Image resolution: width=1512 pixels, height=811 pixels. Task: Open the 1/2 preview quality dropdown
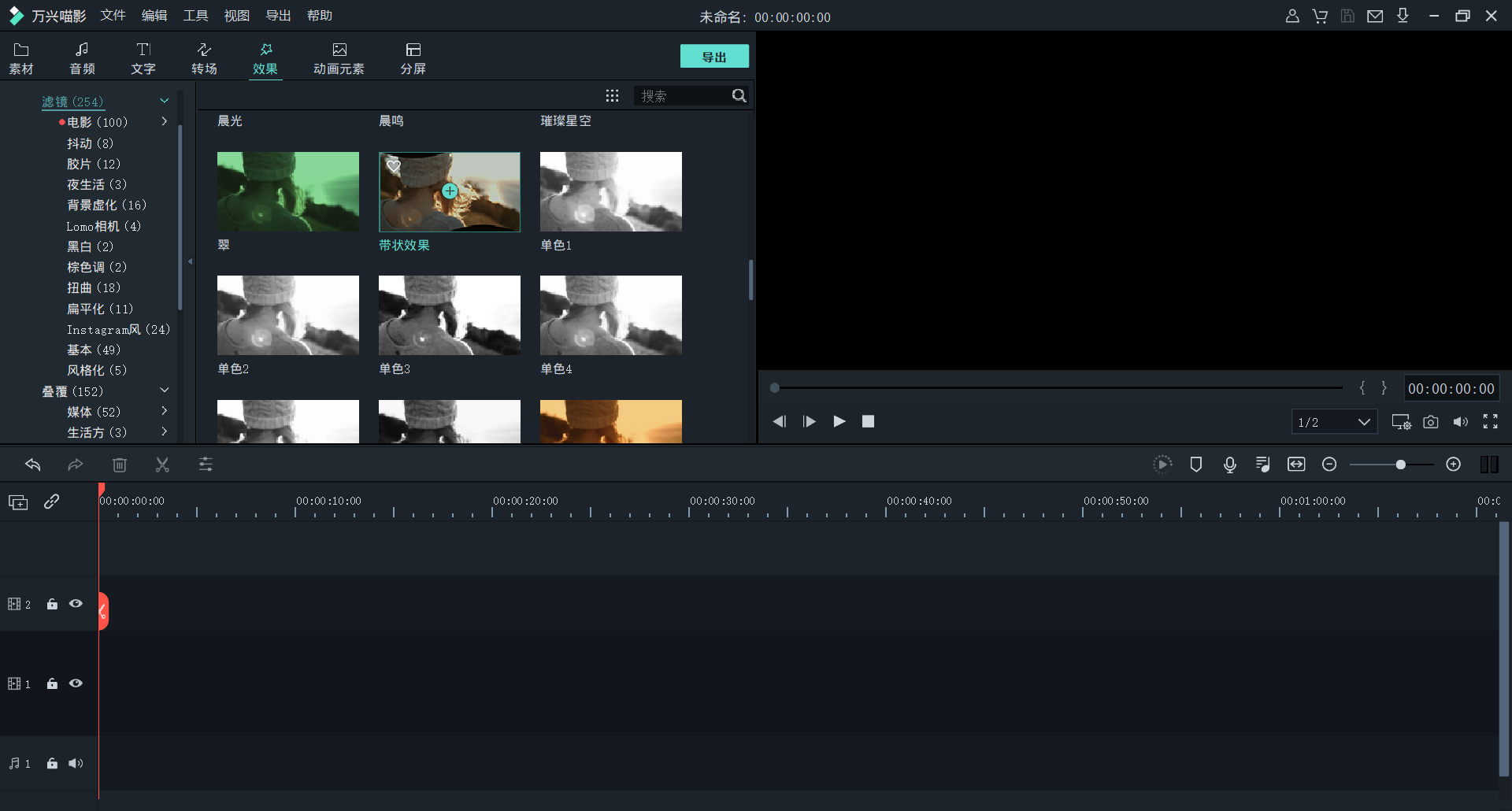point(1334,422)
